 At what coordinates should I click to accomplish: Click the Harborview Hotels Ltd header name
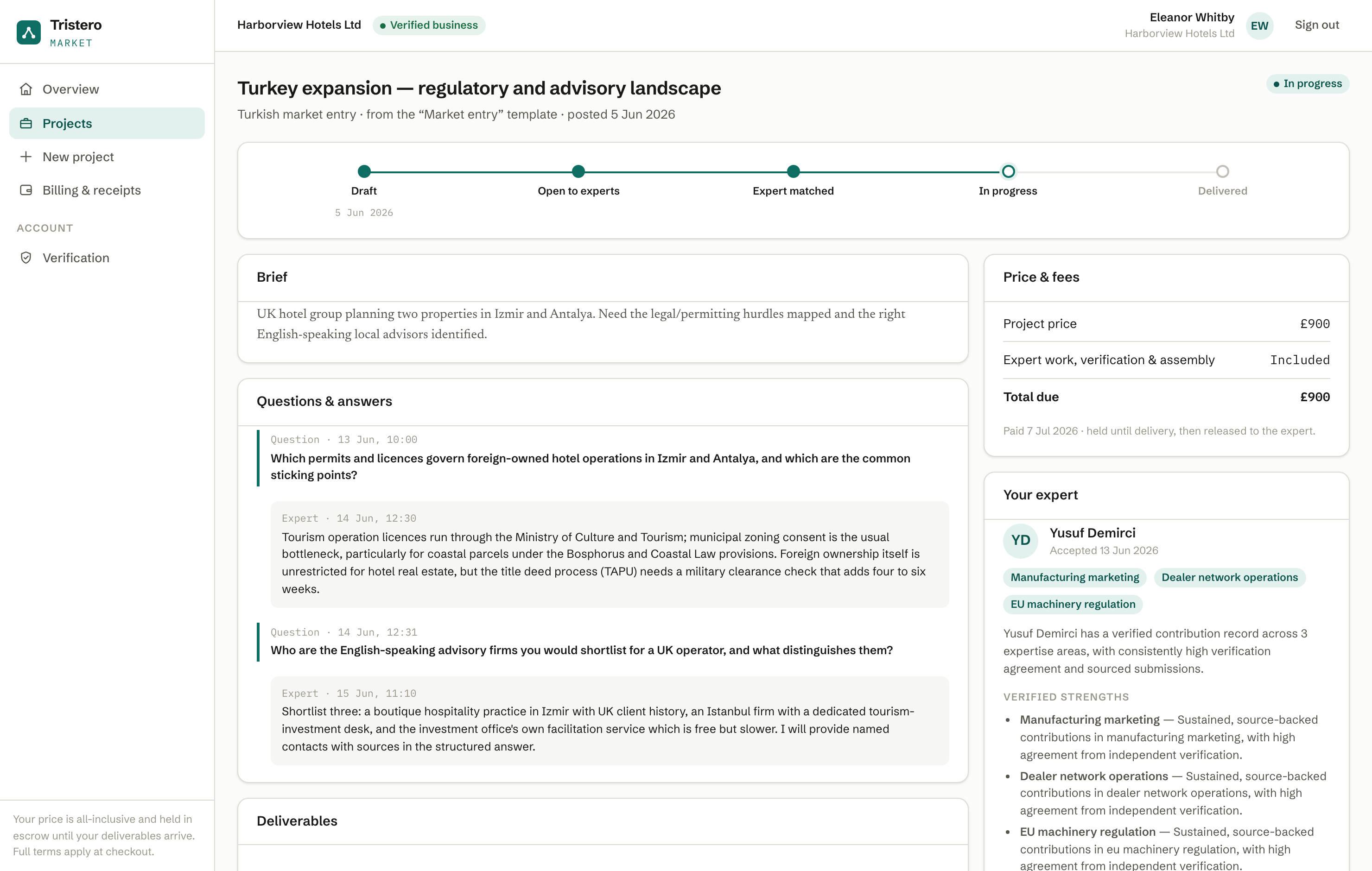pyautogui.click(x=299, y=25)
